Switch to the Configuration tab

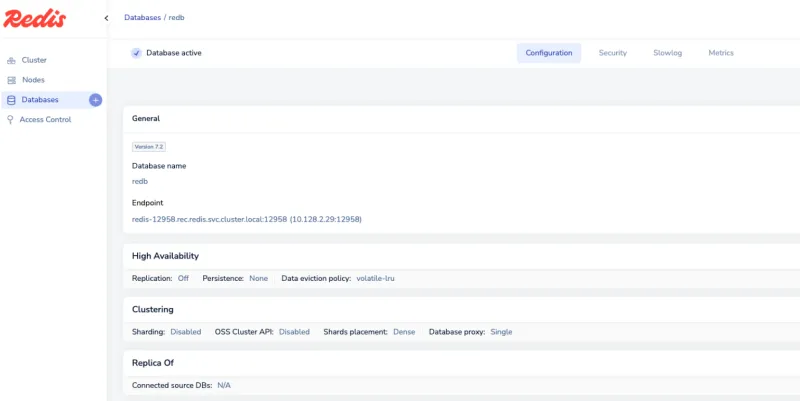pos(549,53)
